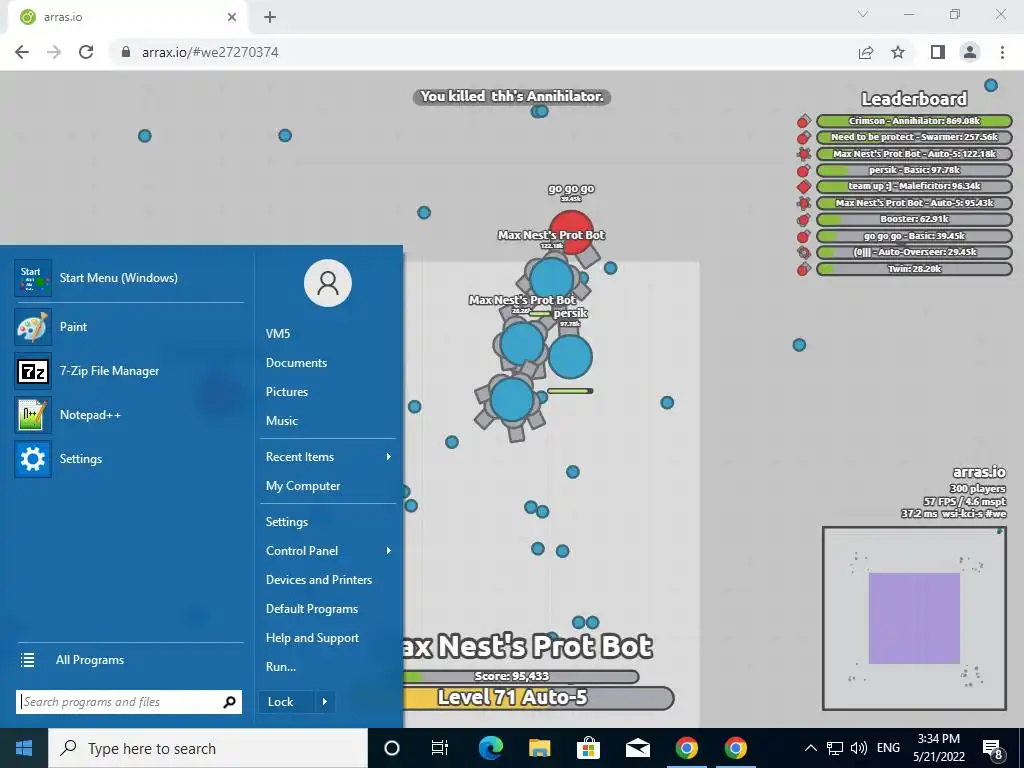The width and height of the screenshot is (1024, 768).
Task: Open Documents from Start menu
Action: click(x=296, y=362)
